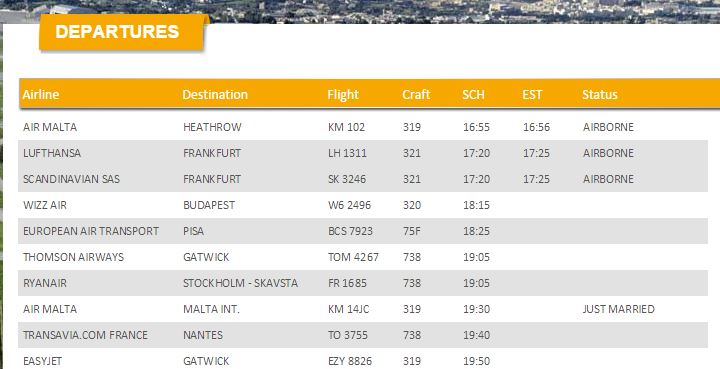Select the Stockholm - Skavsta destination
This screenshot has width=720, height=369.
(x=241, y=283)
